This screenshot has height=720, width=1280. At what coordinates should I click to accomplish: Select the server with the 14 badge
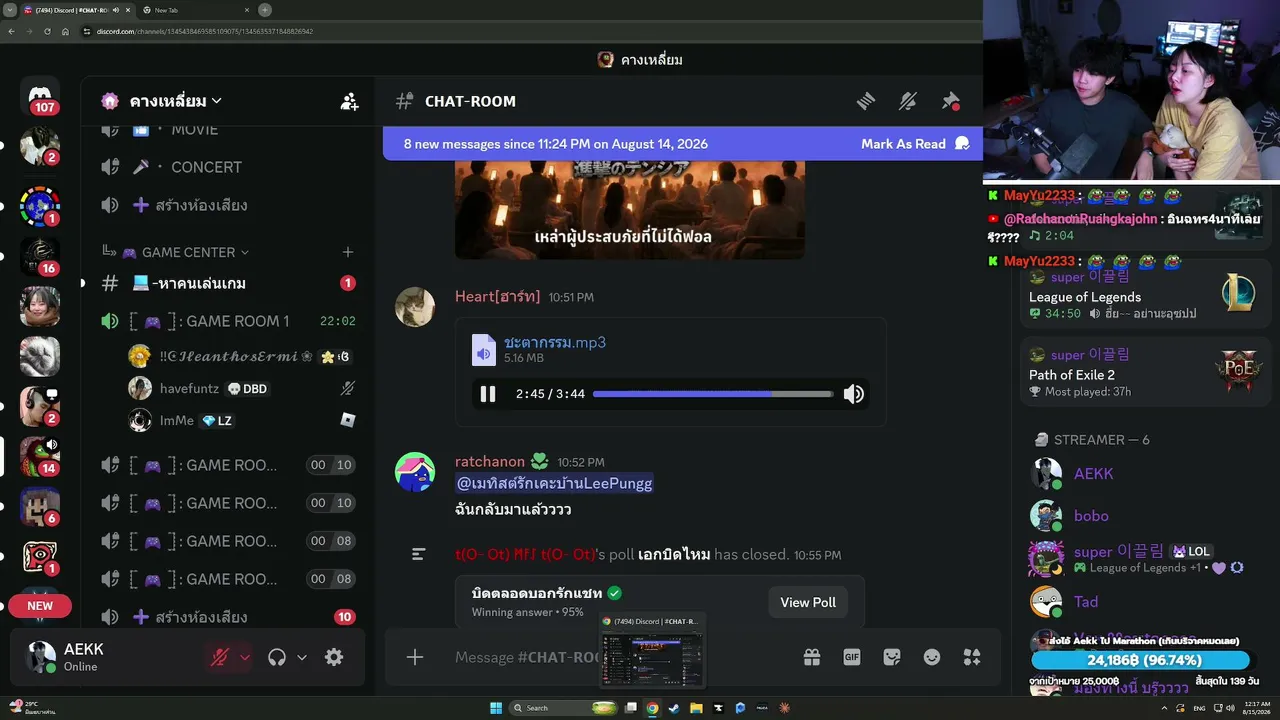[40, 457]
